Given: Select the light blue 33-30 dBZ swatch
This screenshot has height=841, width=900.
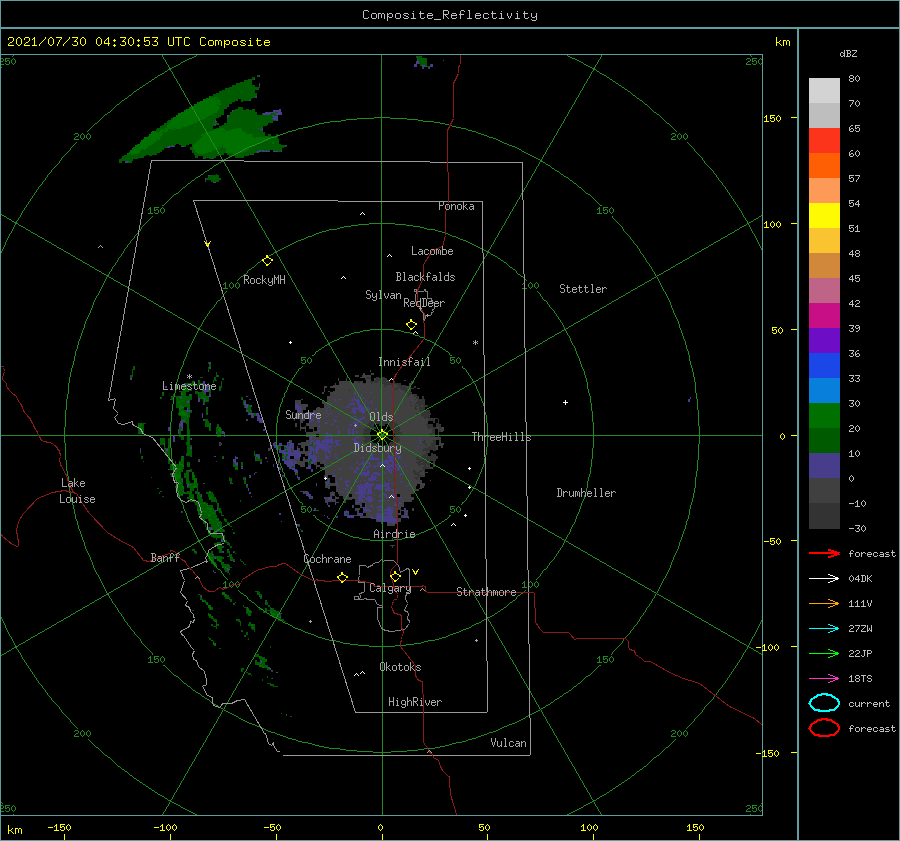Looking at the screenshot, I should [x=824, y=390].
